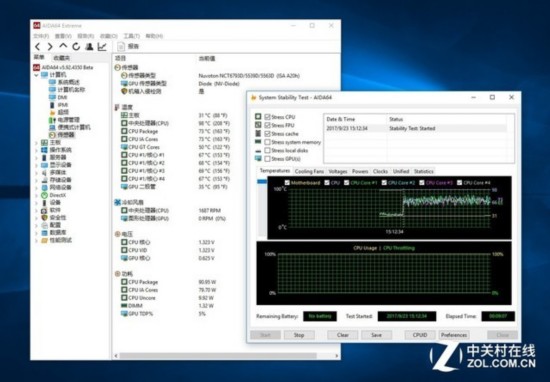550x382 pixels.
Task: Click the graph chart toolbar icon
Action: coord(102,46)
